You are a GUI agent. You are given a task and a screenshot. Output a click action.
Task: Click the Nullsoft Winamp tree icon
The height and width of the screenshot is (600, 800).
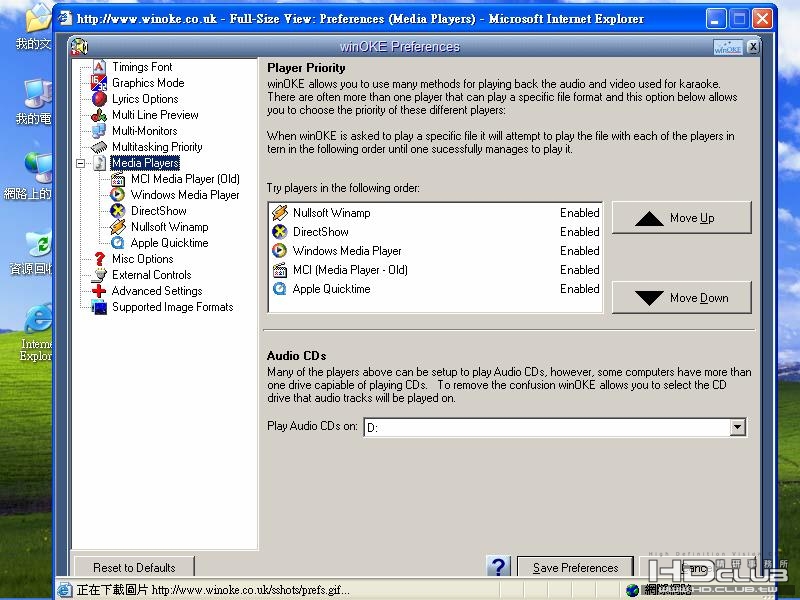(117, 227)
